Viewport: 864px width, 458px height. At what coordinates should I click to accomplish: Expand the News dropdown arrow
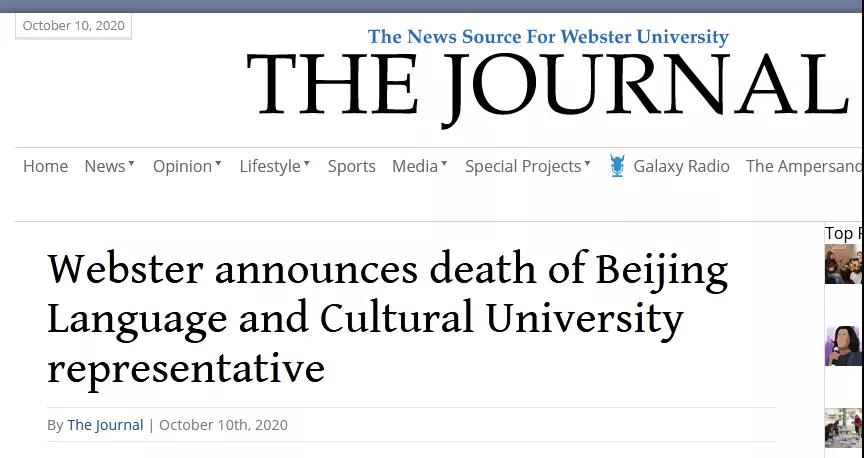click(131, 163)
